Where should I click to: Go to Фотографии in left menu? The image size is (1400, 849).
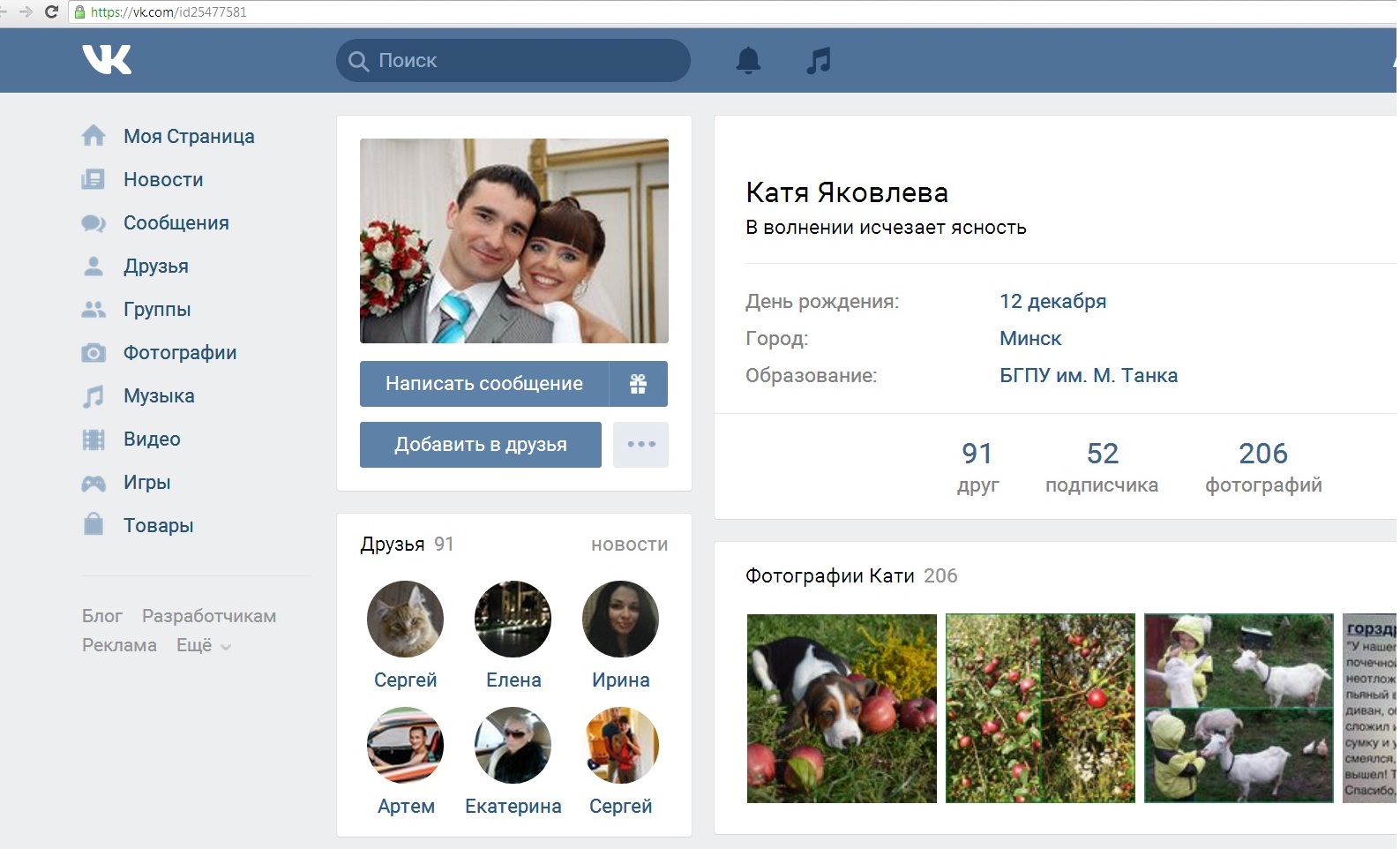tap(180, 353)
